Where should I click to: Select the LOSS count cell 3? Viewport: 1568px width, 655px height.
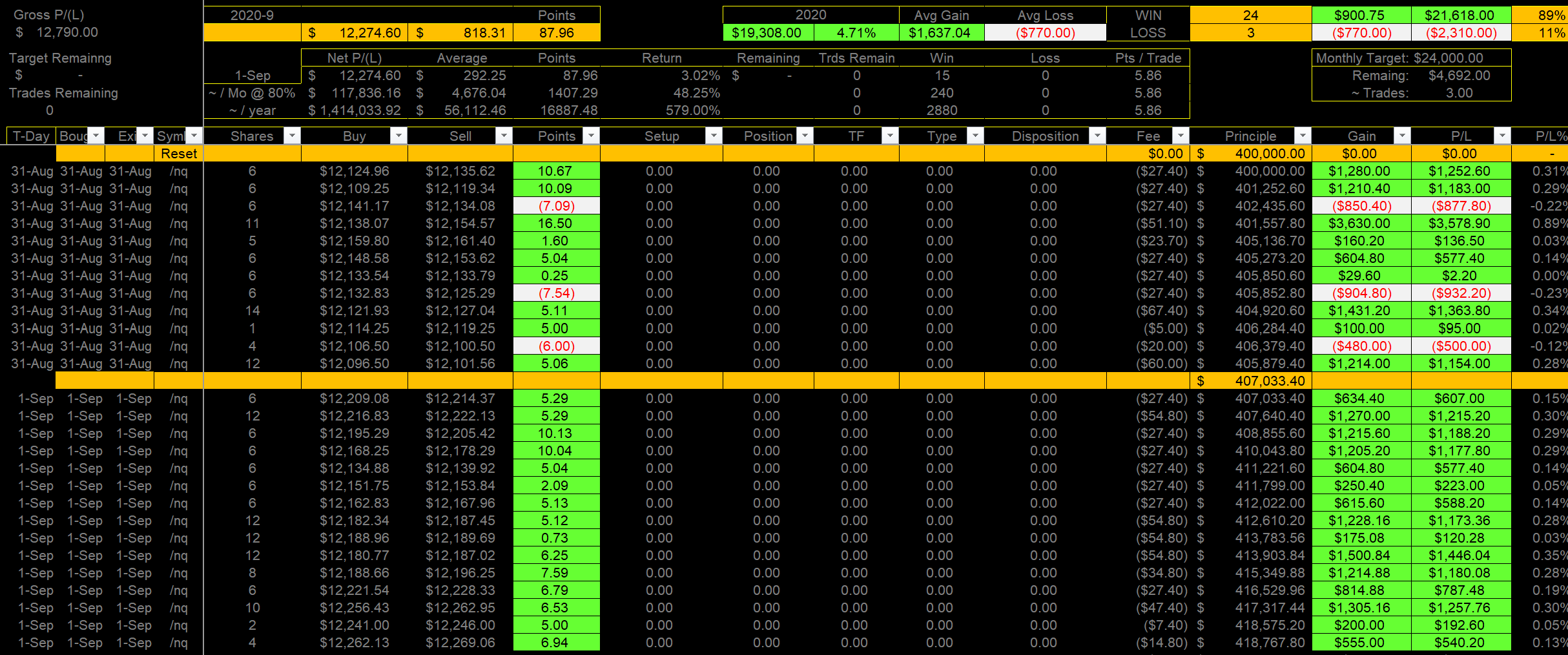pos(1251,32)
